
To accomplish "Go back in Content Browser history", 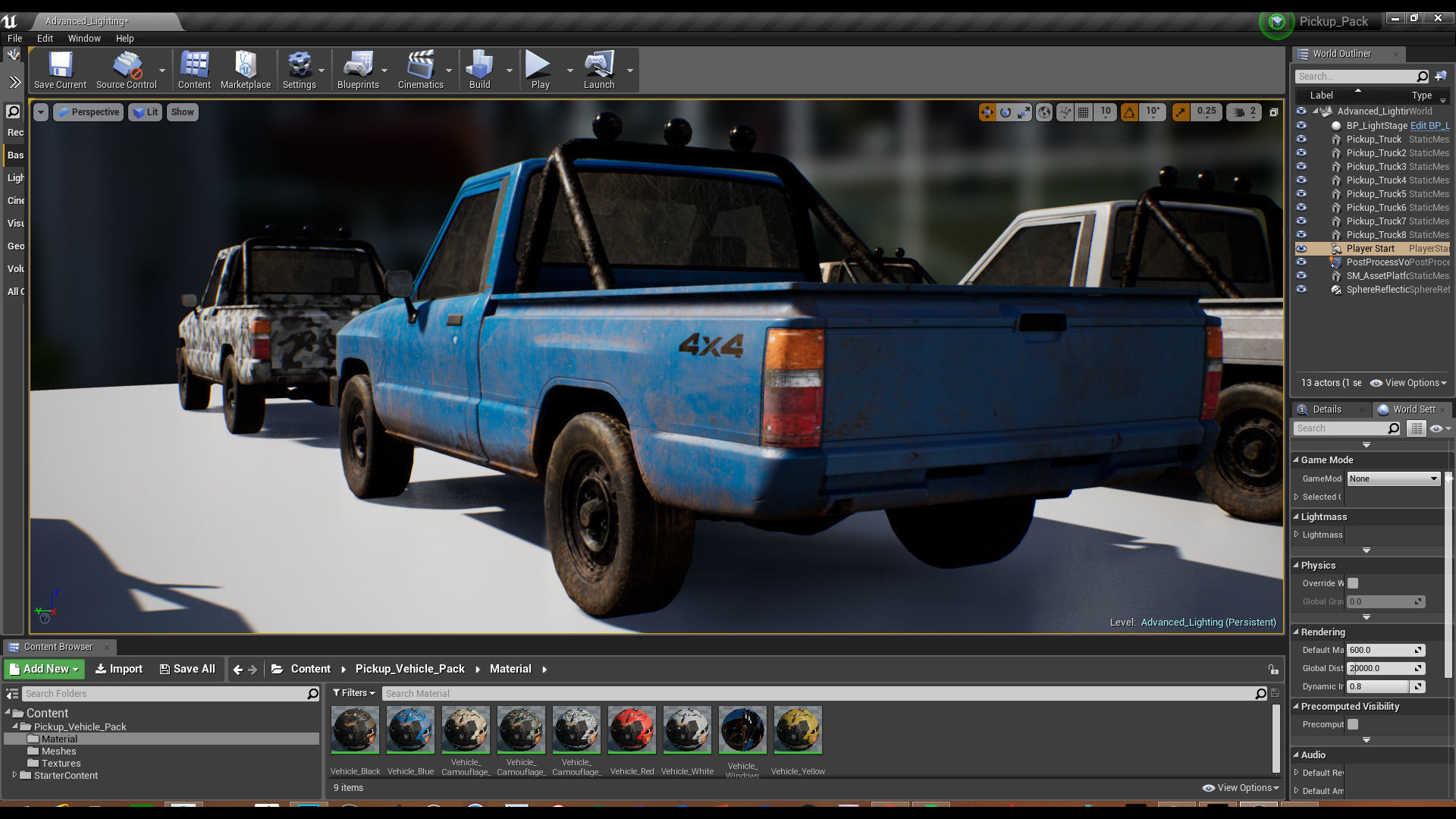I will [x=238, y=670].
